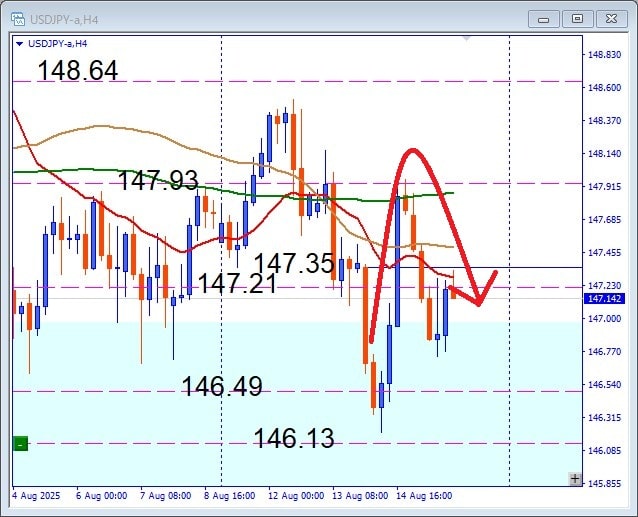The height and width of the screenshot is (517, 638).
Task: Minimize the USDJPY-a,H4 chart window
Action: [x=543, y=19]
